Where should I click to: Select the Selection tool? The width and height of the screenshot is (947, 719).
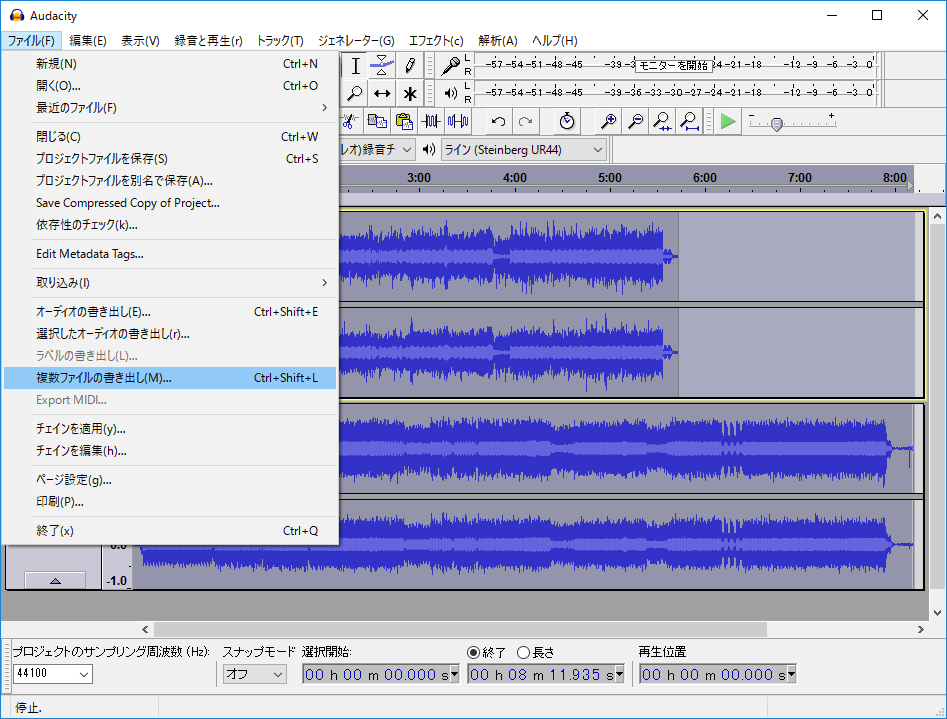(x=355, y=66)
